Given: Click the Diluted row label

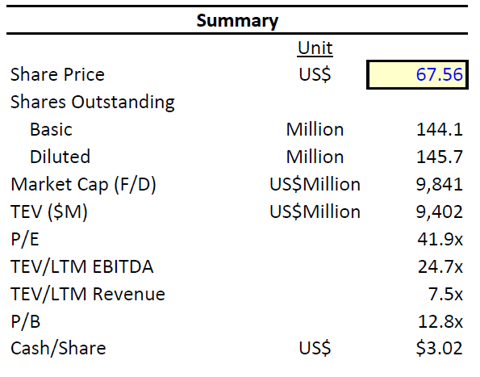Looking at the screenshot, I should pos(60,157).
